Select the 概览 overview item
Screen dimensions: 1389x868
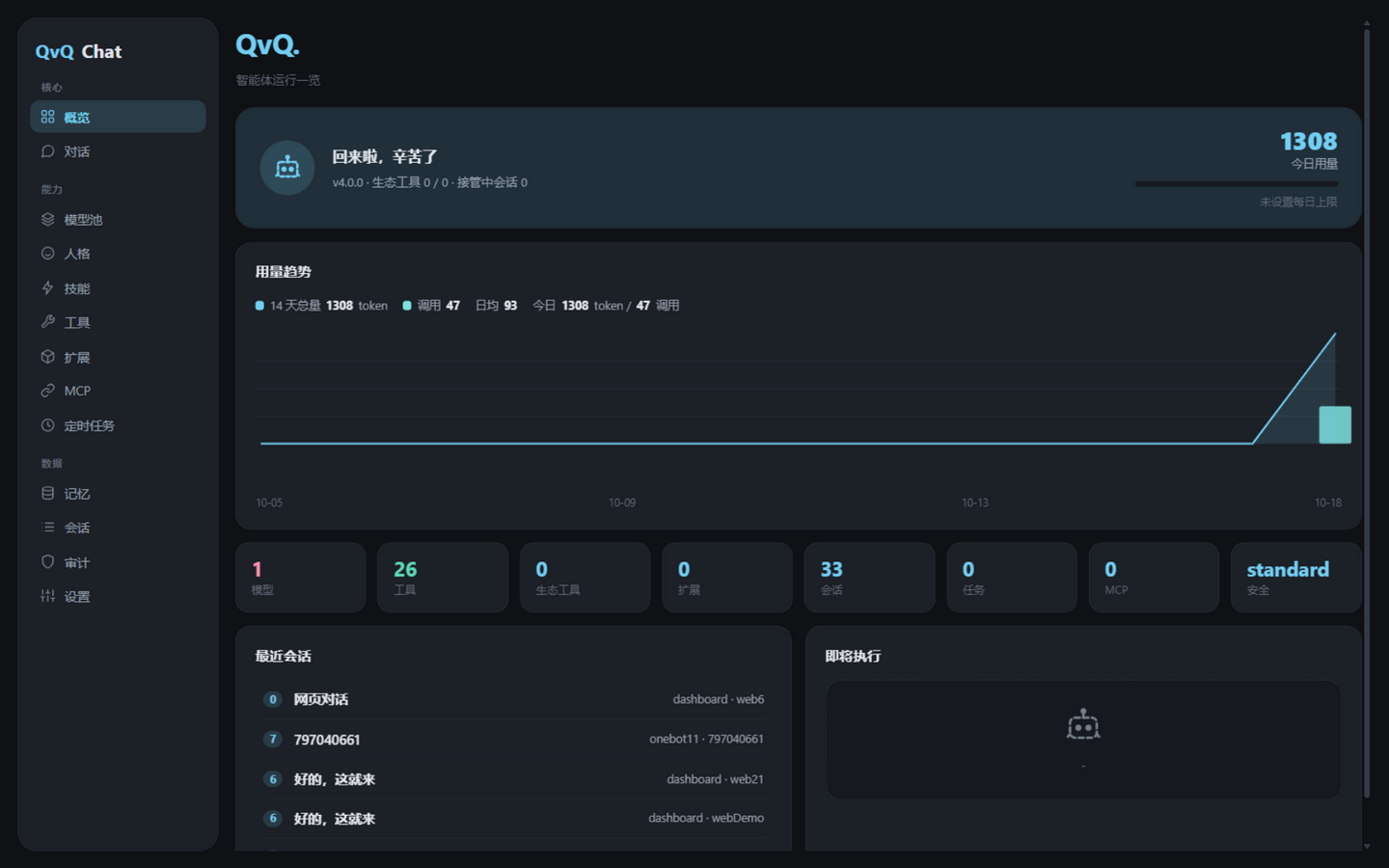pyautogui.click(x=118, y=117)
